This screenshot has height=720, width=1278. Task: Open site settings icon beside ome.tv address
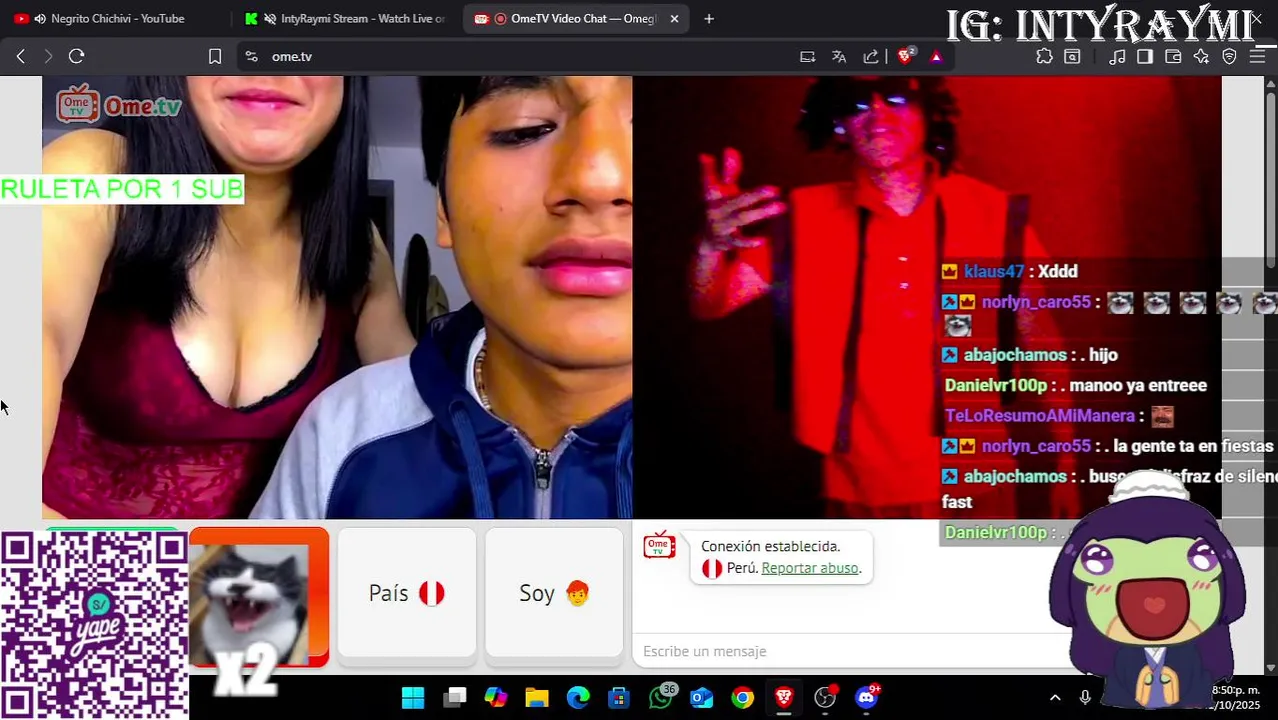251,57
